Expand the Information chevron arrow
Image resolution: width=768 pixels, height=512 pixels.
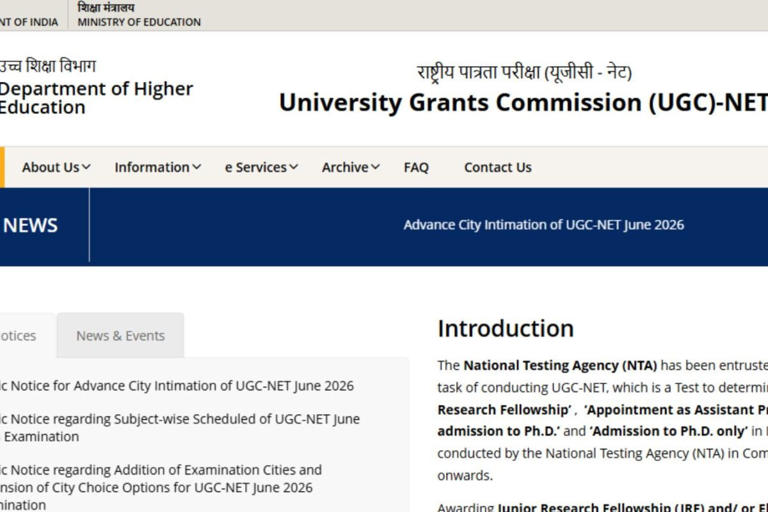[196, 168]
